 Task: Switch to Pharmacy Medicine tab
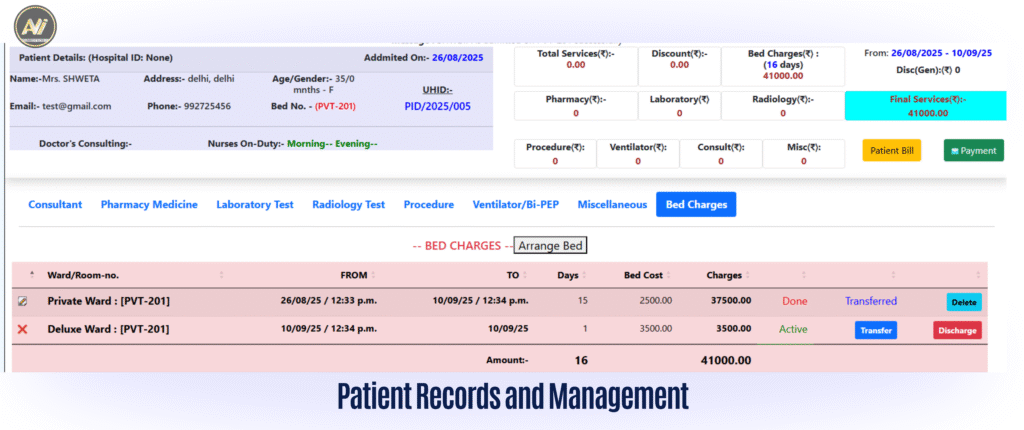149,205
